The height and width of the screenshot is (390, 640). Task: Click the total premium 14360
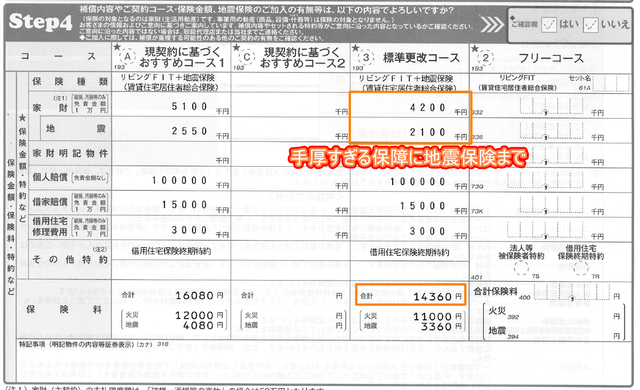pos(433,297)
